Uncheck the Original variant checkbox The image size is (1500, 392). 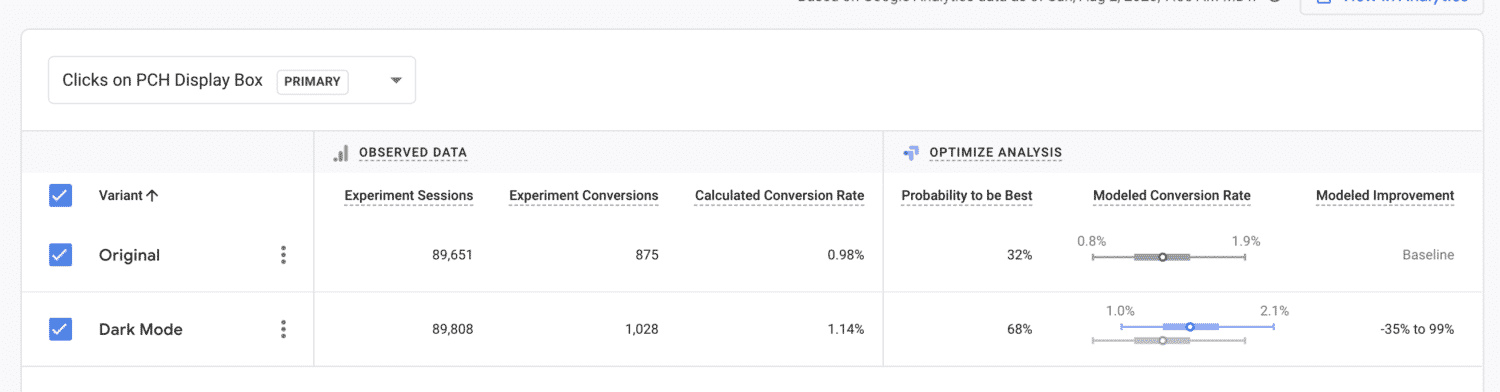[x=60, y=255]
